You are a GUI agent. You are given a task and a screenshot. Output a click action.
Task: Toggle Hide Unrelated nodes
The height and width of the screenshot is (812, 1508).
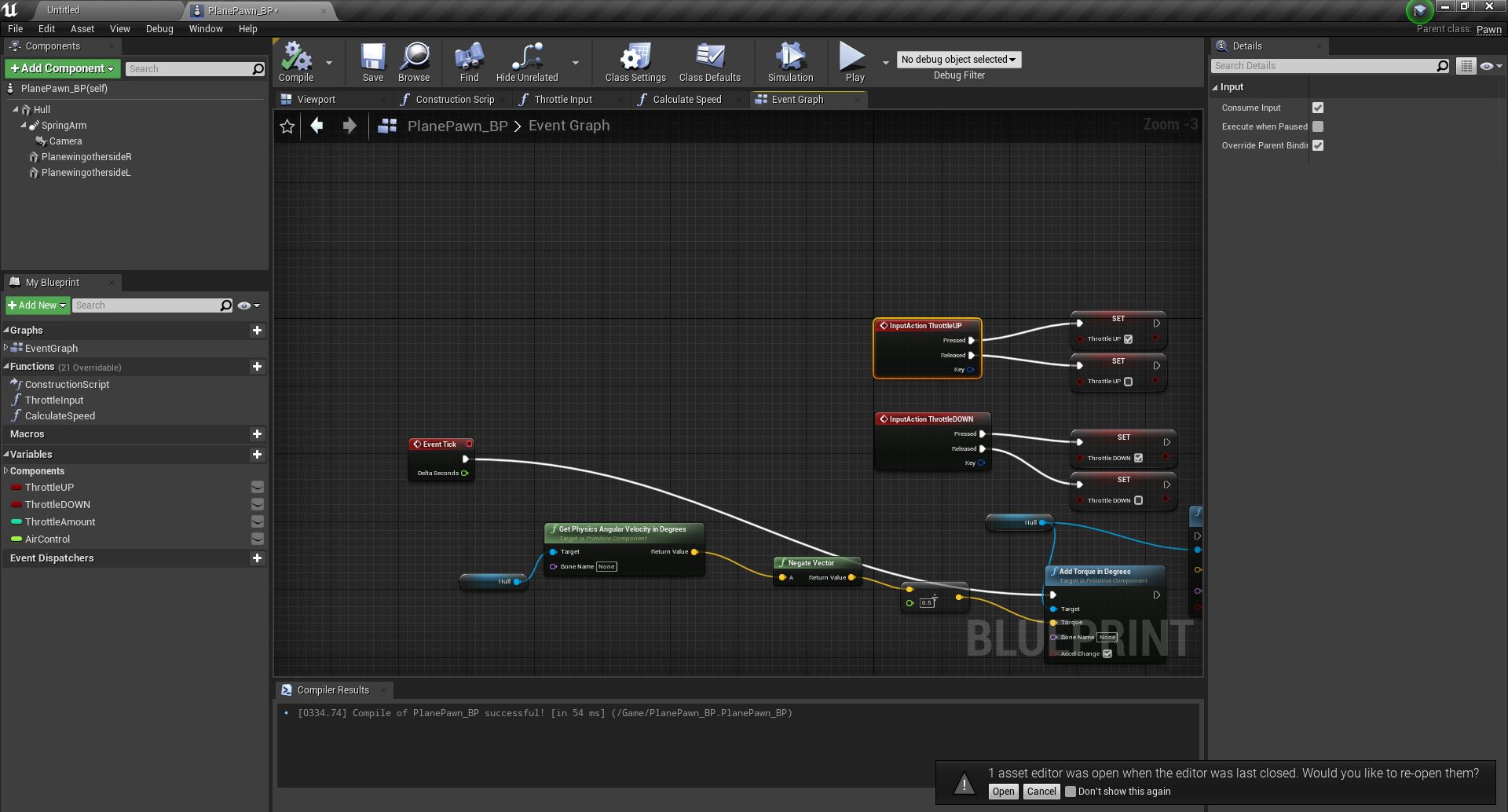[x=527, y=62]
